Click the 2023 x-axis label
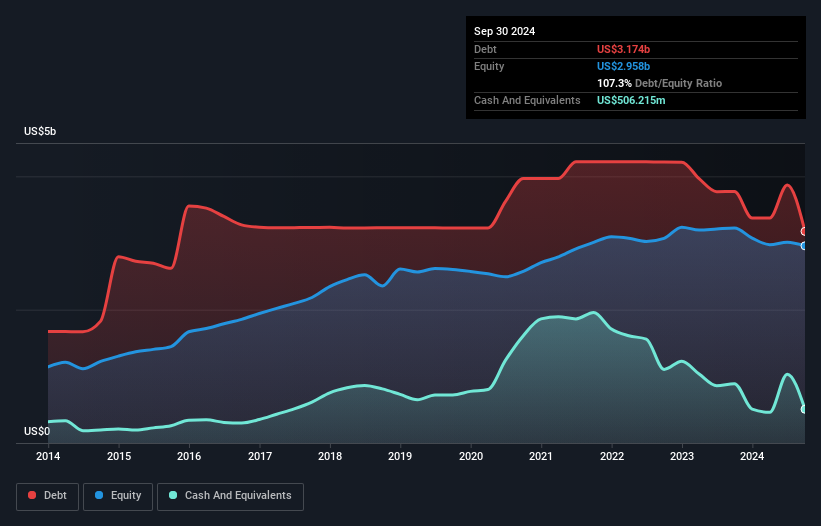This screenshot has width=821, height=526. 682,456
